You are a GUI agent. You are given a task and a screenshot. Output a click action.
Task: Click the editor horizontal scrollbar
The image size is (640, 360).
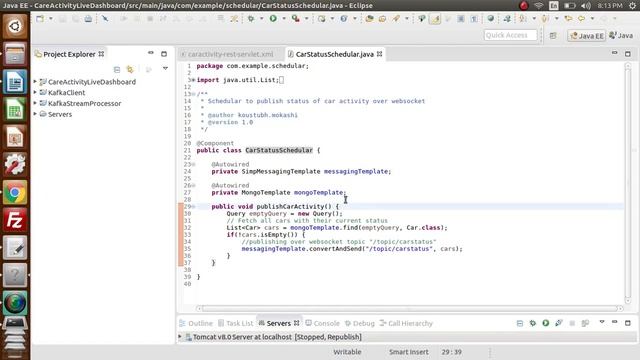409,309
